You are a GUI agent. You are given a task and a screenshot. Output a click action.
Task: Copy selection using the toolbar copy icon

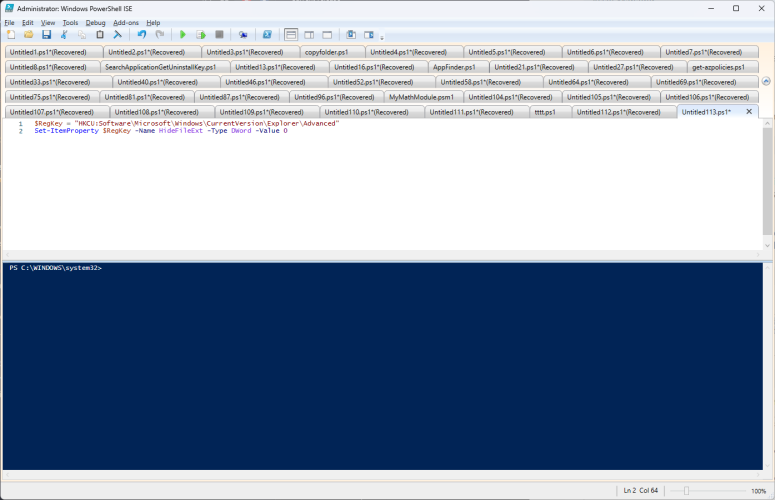82,35
